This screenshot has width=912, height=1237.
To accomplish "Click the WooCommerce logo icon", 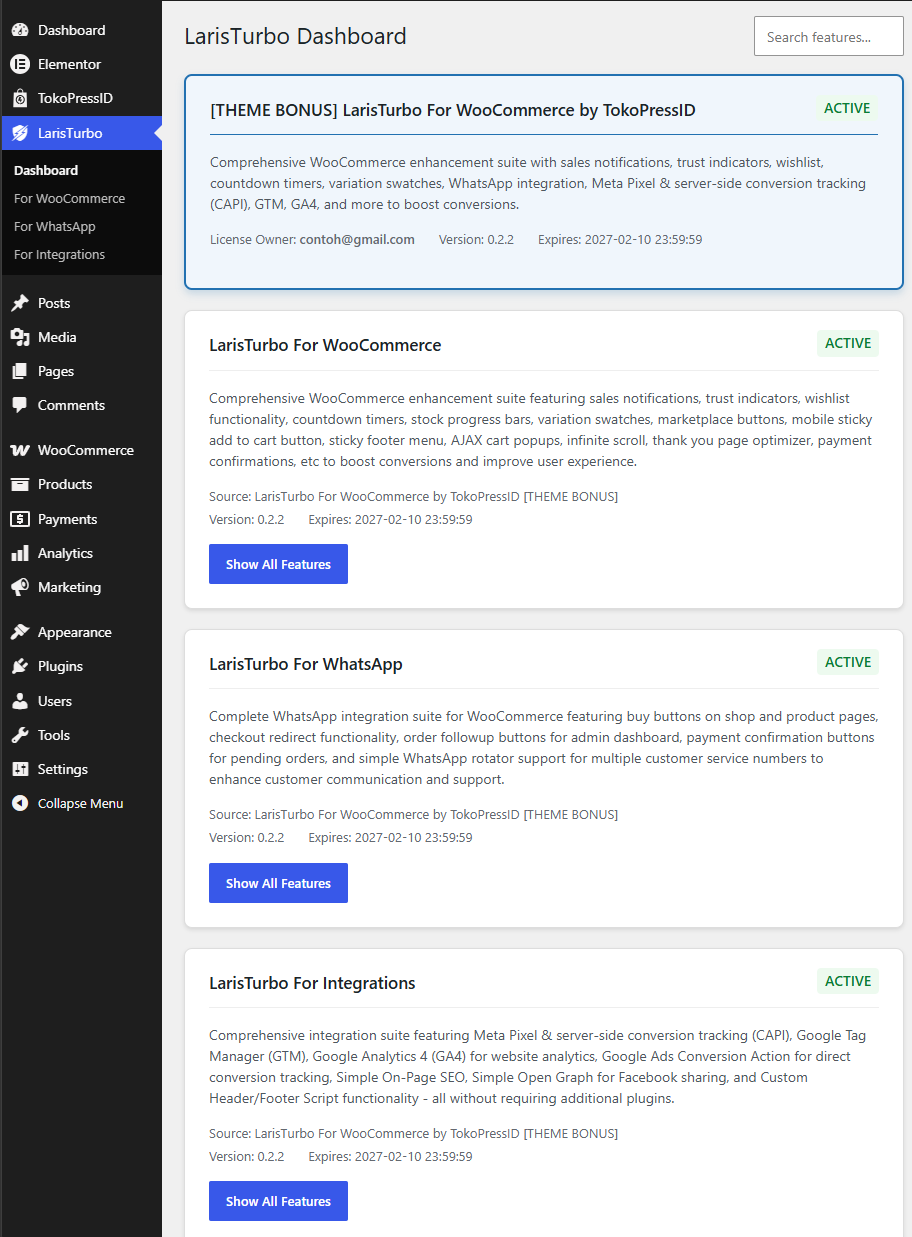I will click(20, 450).
